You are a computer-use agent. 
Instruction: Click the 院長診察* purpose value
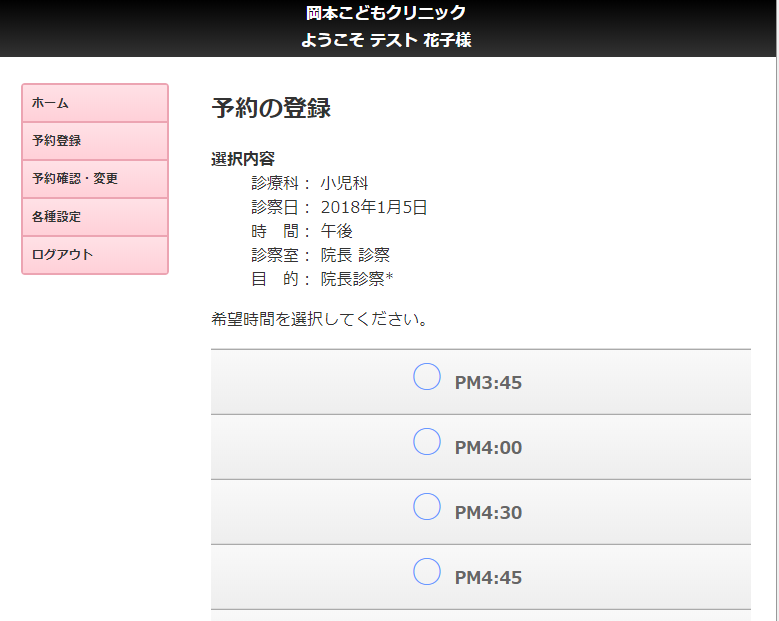357,279
